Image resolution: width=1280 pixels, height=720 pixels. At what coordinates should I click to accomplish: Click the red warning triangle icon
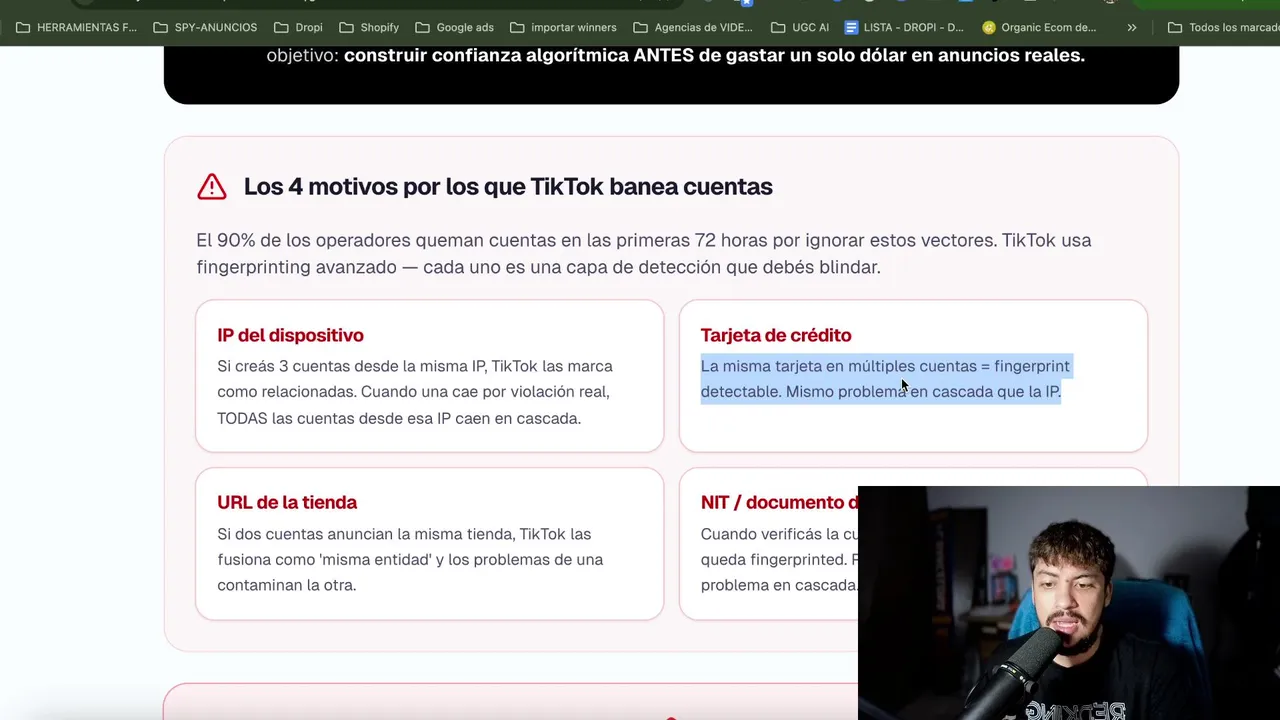click(x=212, y=187)
